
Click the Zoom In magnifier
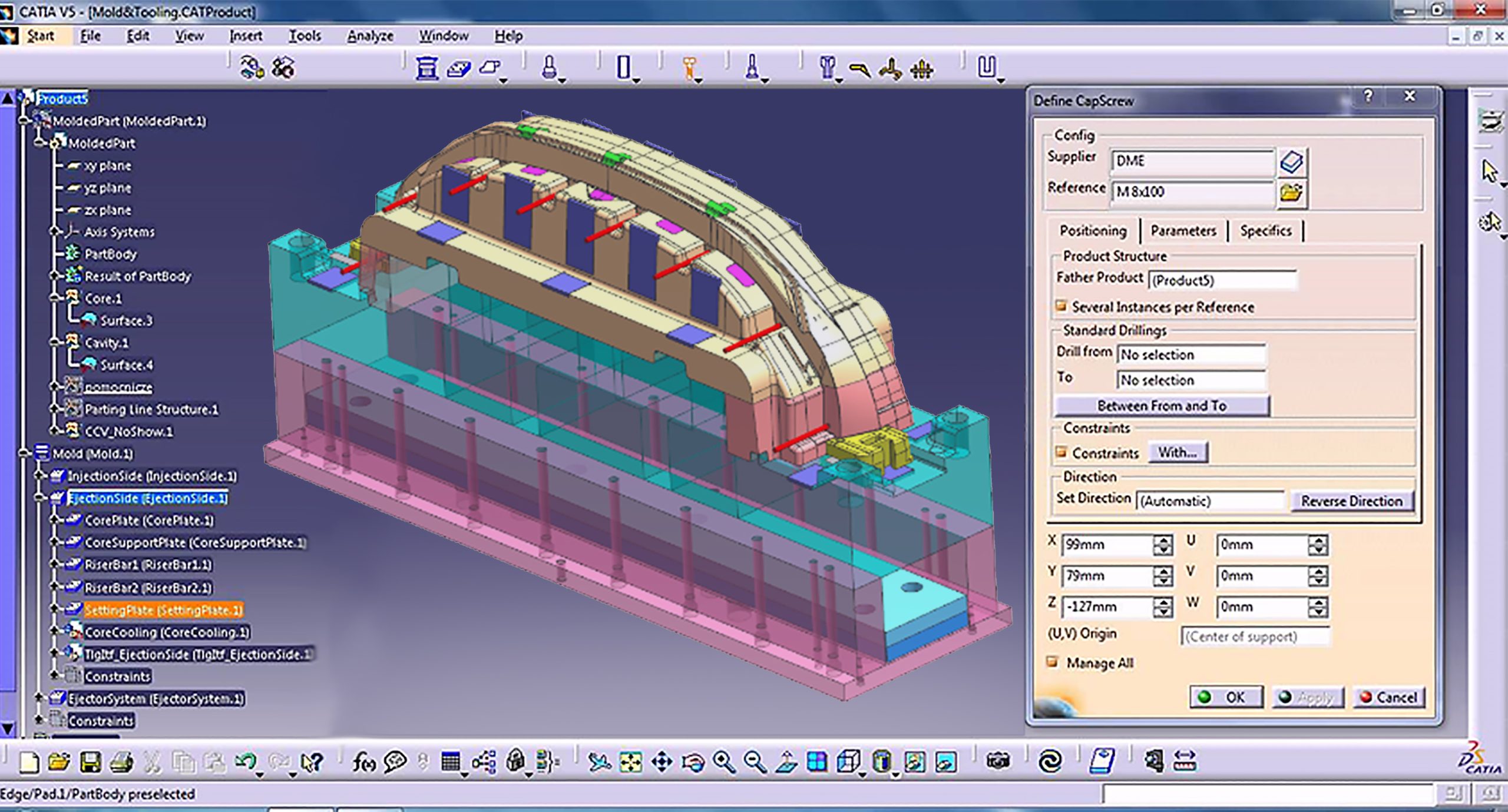pyautogui.click(x=724, y=762)
